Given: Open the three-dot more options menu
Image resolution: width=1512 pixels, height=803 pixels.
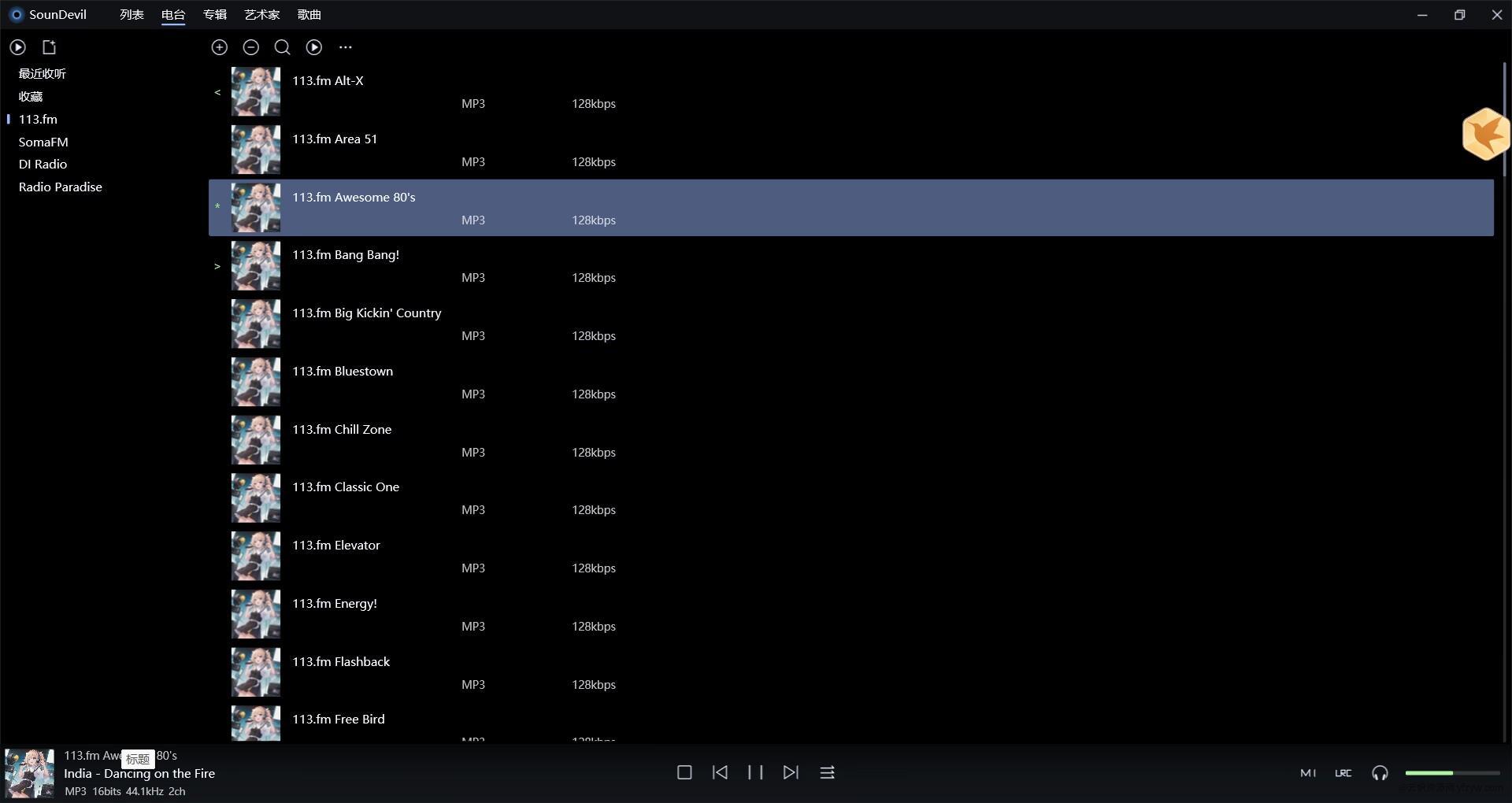Looking at the screenshot, I should point(346,47).
